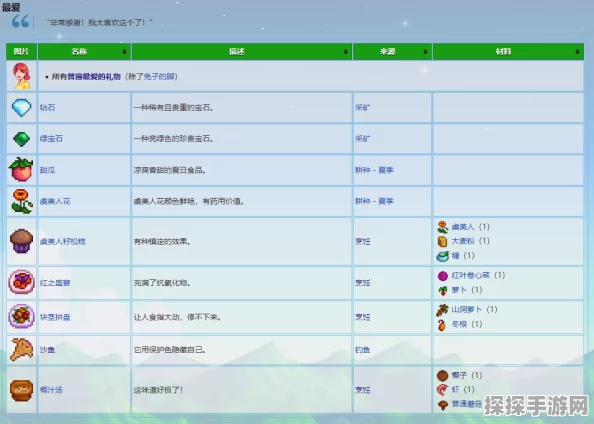This screenshot has height=424, width=594.
Task: Open the 萝卜 ingredient link
Action: coord(459,290)
